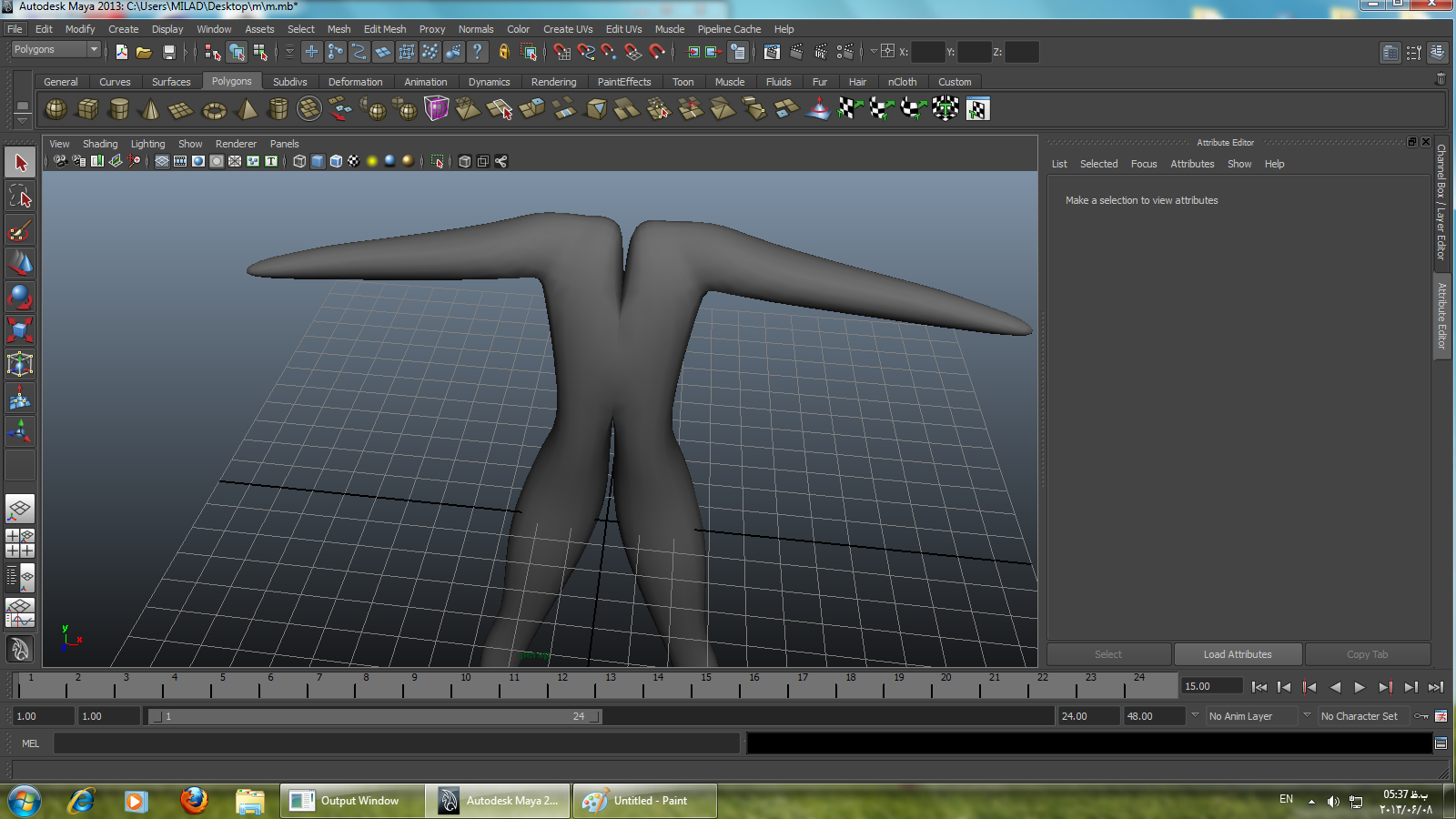Open the shelf options arrow menu
Viewport: 1456px width, 819px height.
(x=22, y=121)
